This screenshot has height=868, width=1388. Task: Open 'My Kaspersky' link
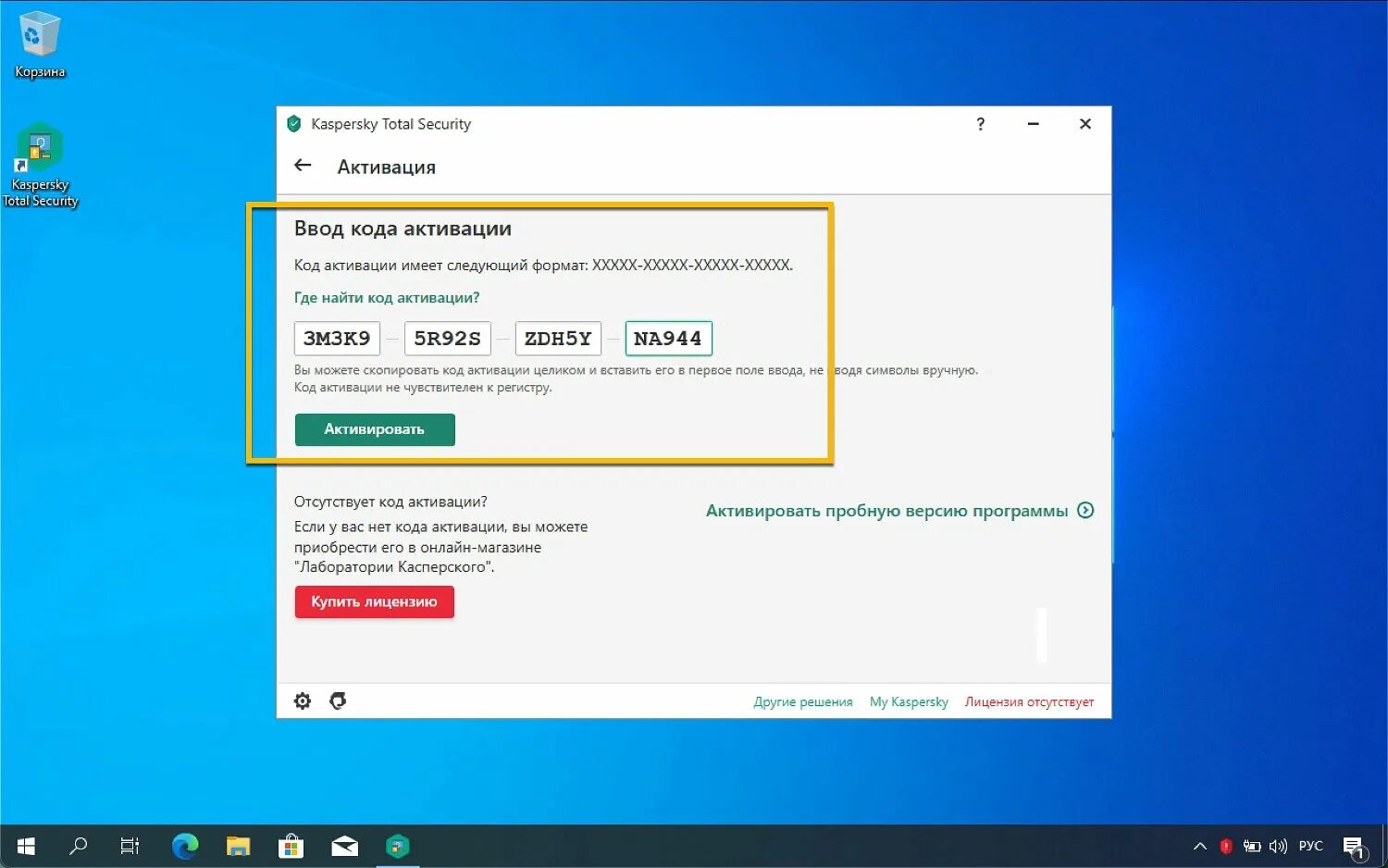[909, 701]
